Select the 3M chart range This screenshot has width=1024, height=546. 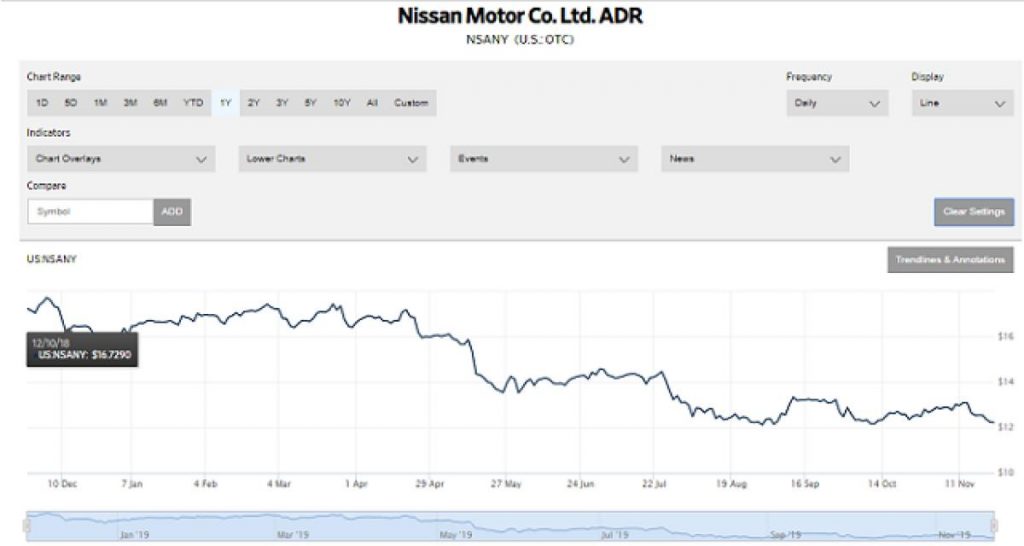point(130,103)
